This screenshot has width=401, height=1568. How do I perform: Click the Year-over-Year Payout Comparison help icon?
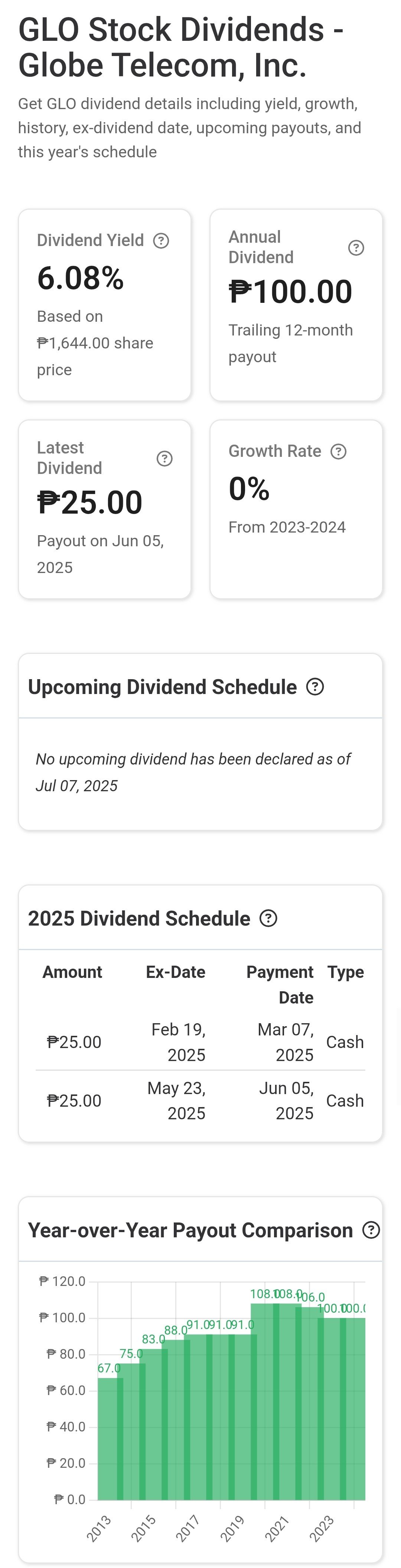371,1230
